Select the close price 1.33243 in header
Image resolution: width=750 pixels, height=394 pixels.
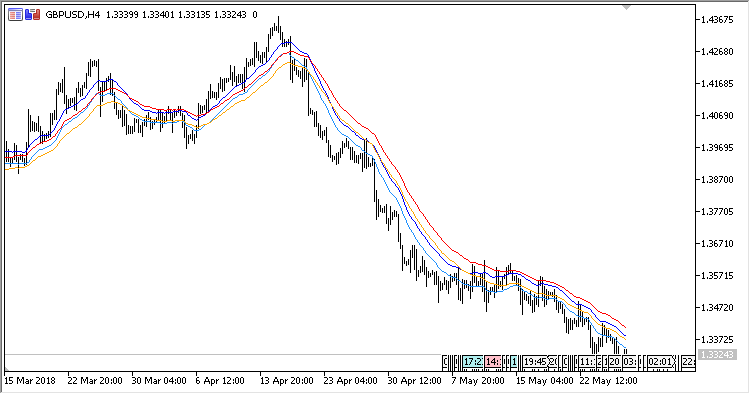(x=230, y=15)
